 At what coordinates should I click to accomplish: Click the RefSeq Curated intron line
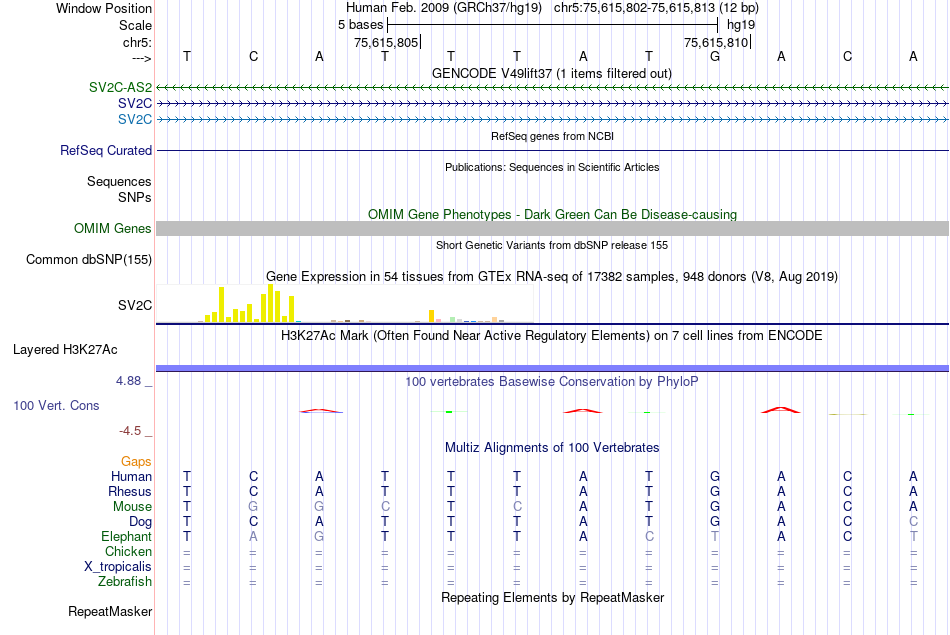point(552,150)
